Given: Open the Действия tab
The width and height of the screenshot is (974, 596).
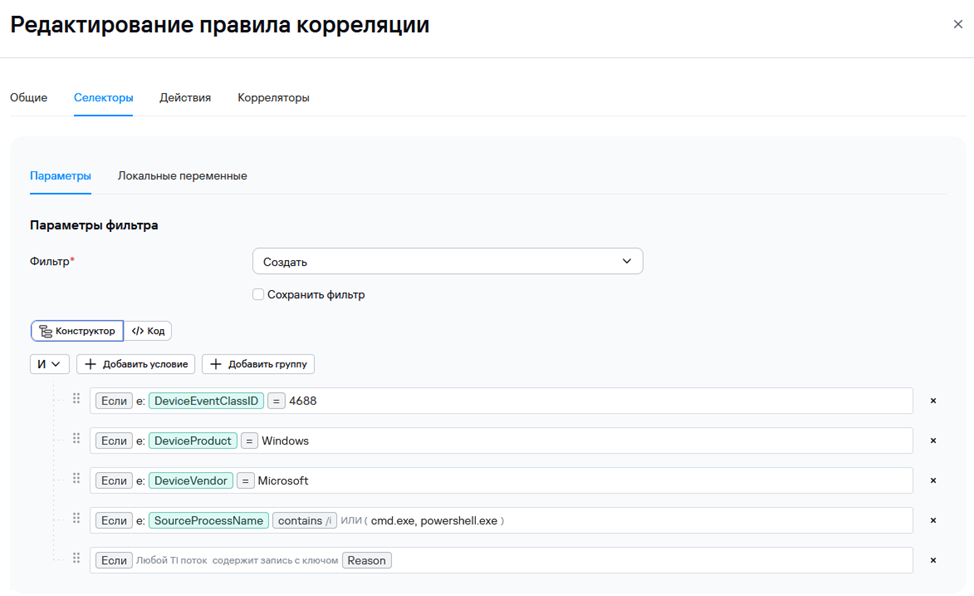Looking at the screenshot, I should 185,98.
